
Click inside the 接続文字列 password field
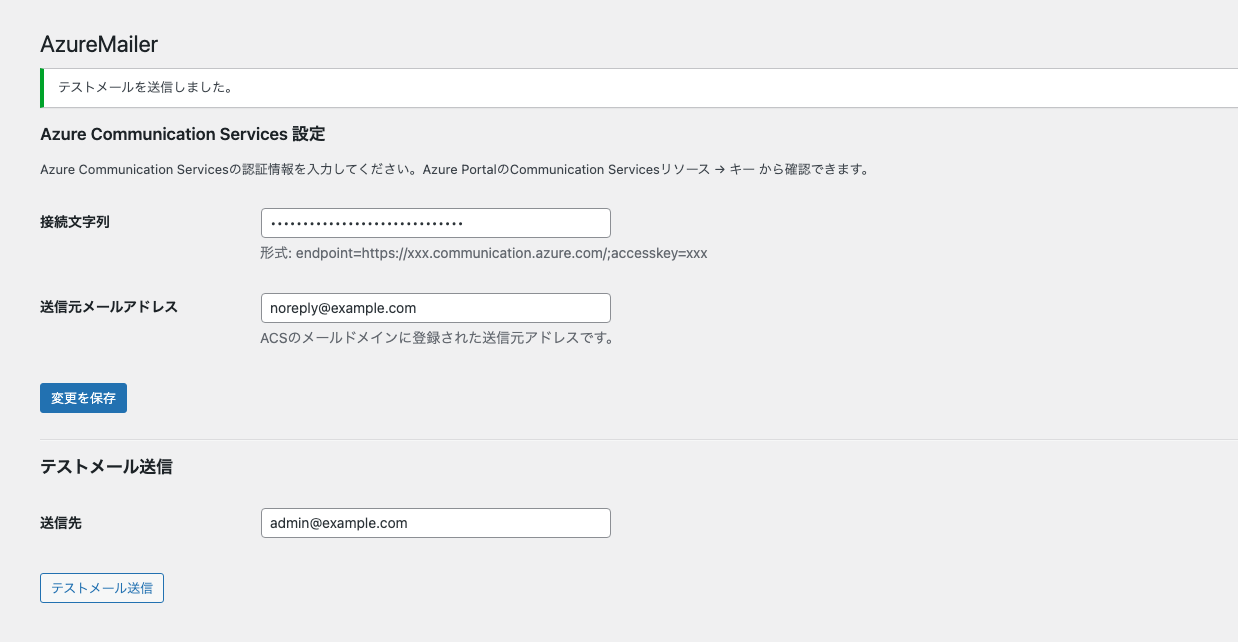(435, 222)
